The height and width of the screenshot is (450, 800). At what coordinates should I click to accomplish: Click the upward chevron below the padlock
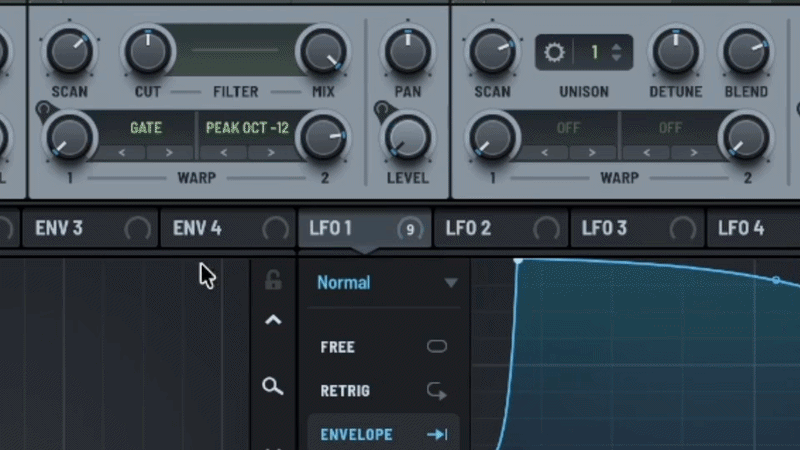[273, 320]
